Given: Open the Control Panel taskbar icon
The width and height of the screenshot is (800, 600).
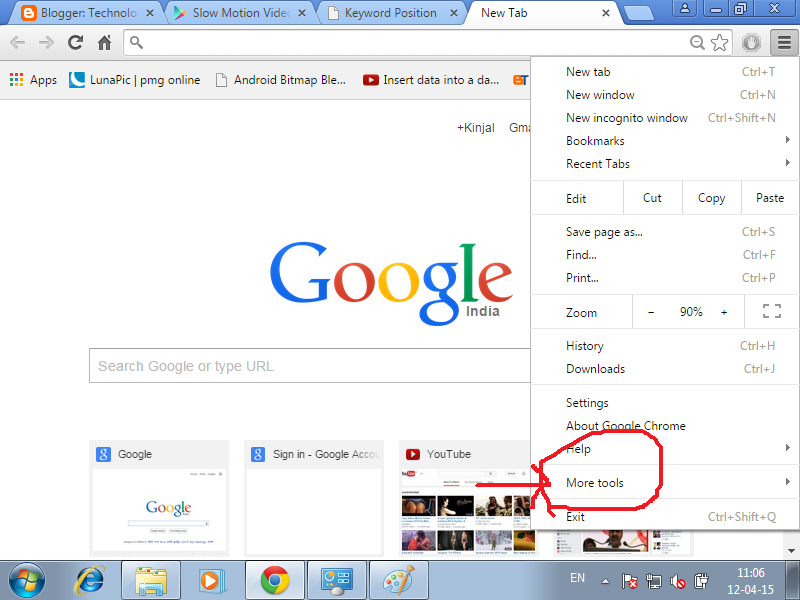Looking at the screenshot, I should [337, 581].
